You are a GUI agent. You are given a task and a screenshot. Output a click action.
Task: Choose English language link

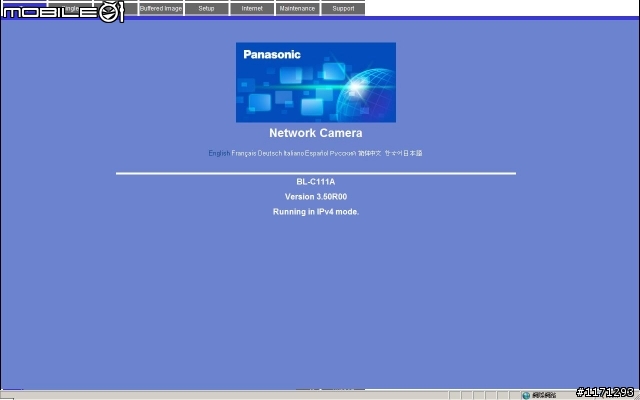pos(219,153)
